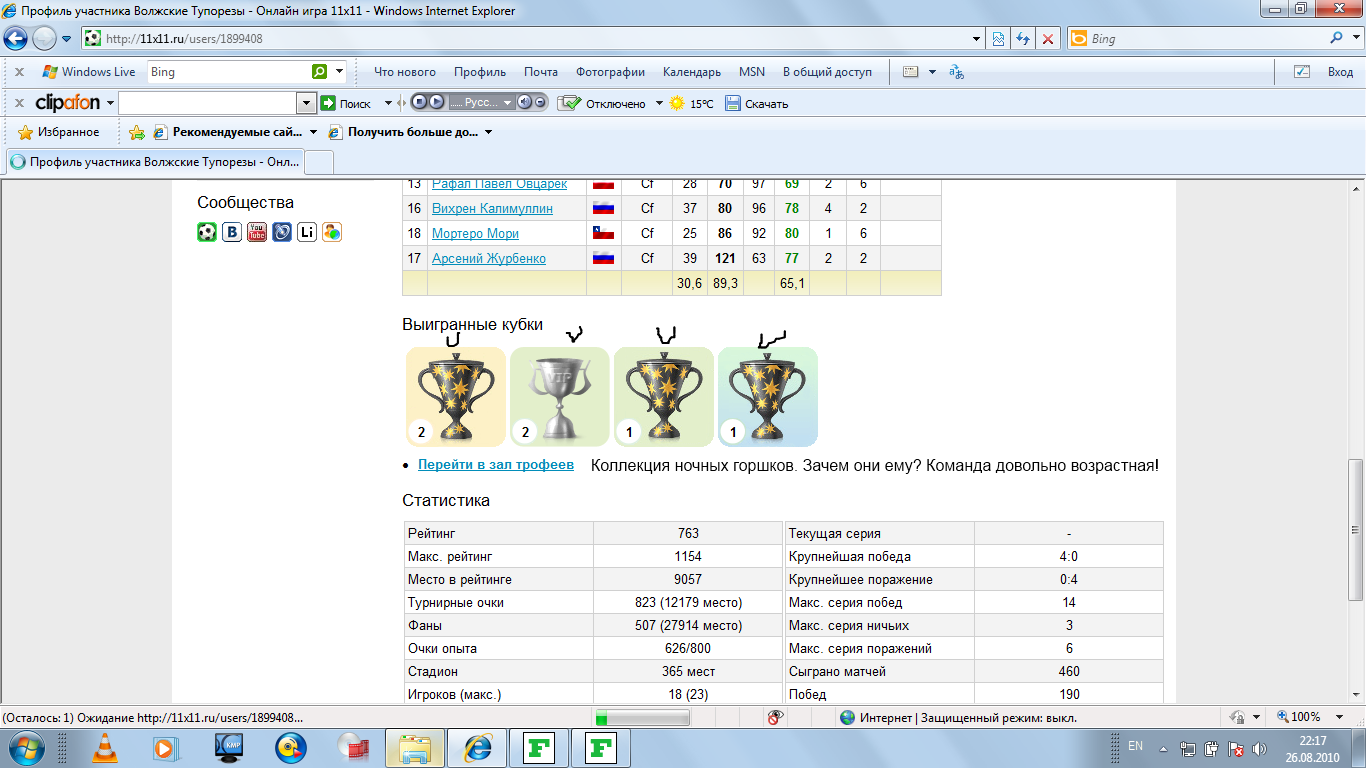Follow the Перейти в зал трофеев link
Image resolution: width=1366 pixels, height=768 pixels.
pos(495,465)
